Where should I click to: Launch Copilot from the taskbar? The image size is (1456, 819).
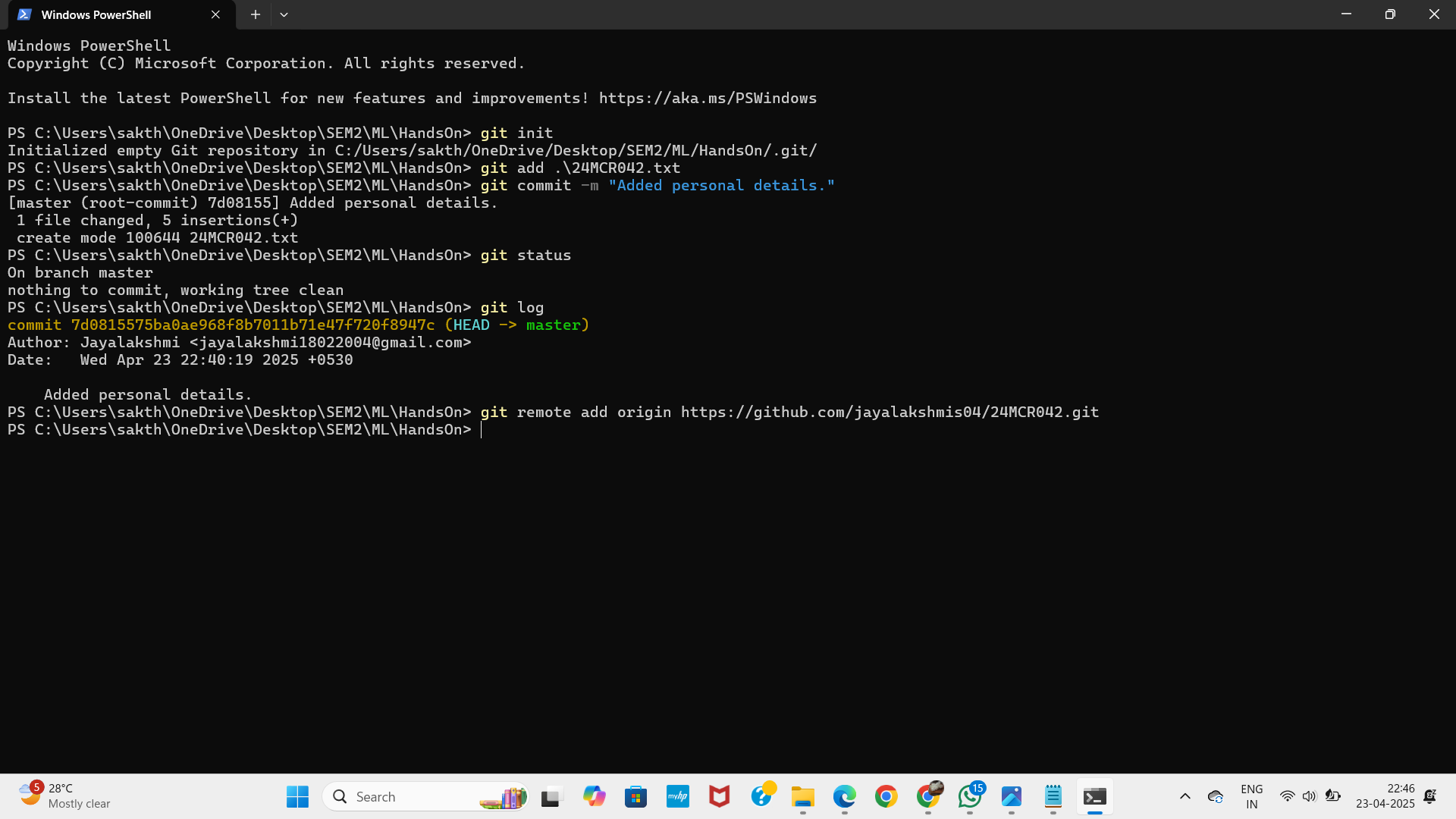(x=594, y=796)
